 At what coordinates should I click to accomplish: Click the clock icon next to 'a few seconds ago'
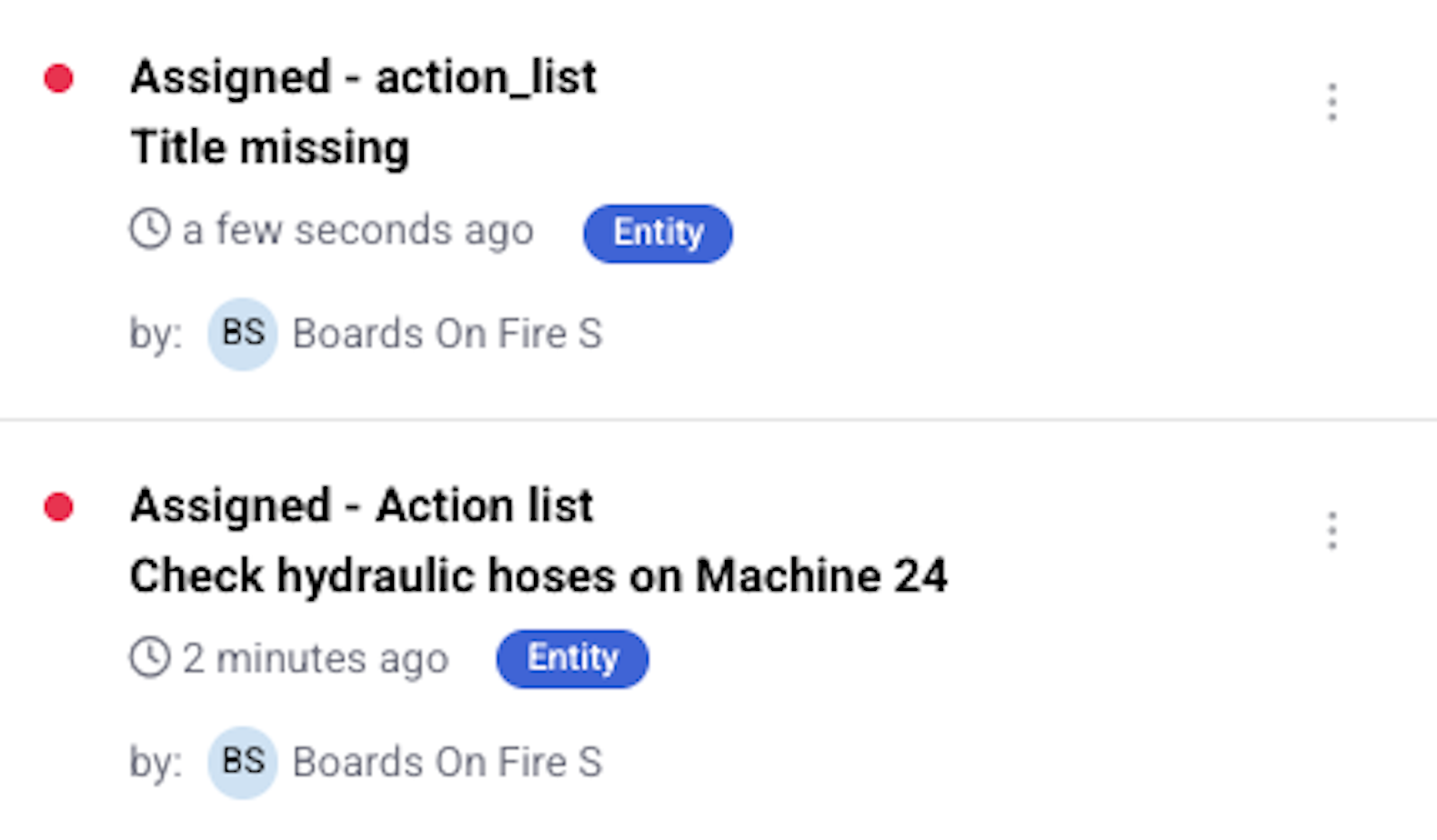pyautogui.click(x=149, y=229)
